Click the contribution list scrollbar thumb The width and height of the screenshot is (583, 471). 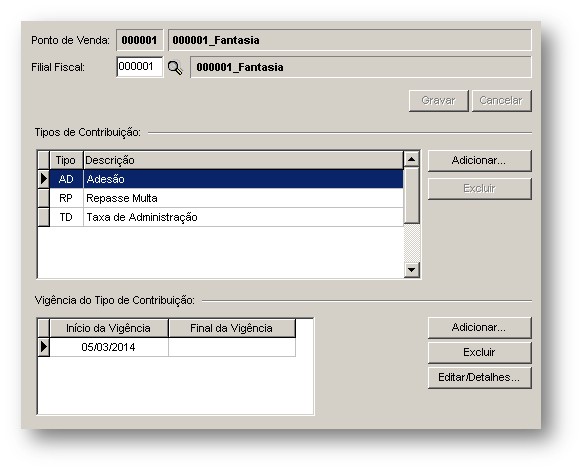coord(412,195)
